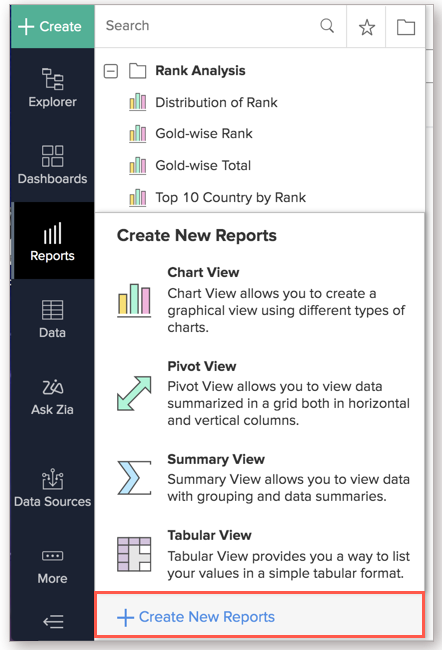Choose the Pivot View arrow icon
Screen dimensions: 442x650
134,393
